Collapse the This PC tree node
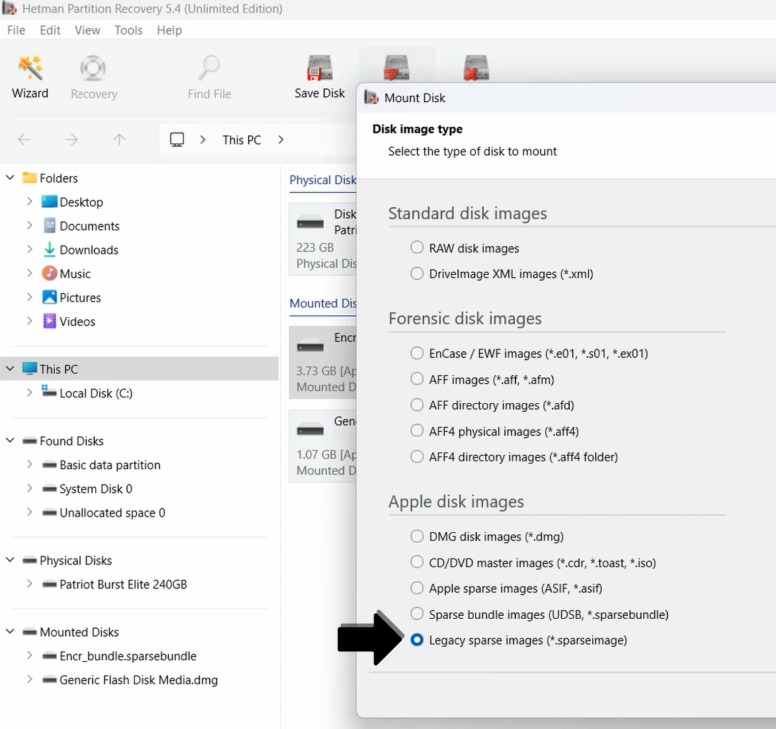The height and width of the screenshot is (729, 776). tap(10, 369)
